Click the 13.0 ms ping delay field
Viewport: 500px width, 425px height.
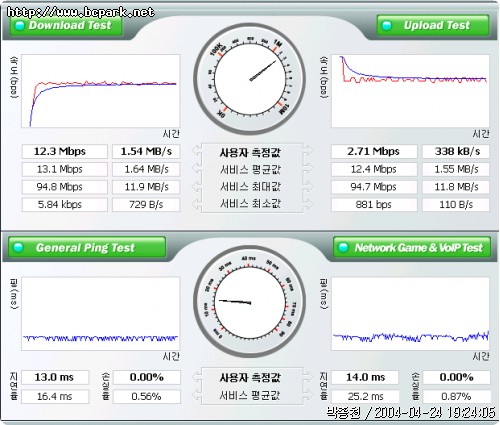55,377
